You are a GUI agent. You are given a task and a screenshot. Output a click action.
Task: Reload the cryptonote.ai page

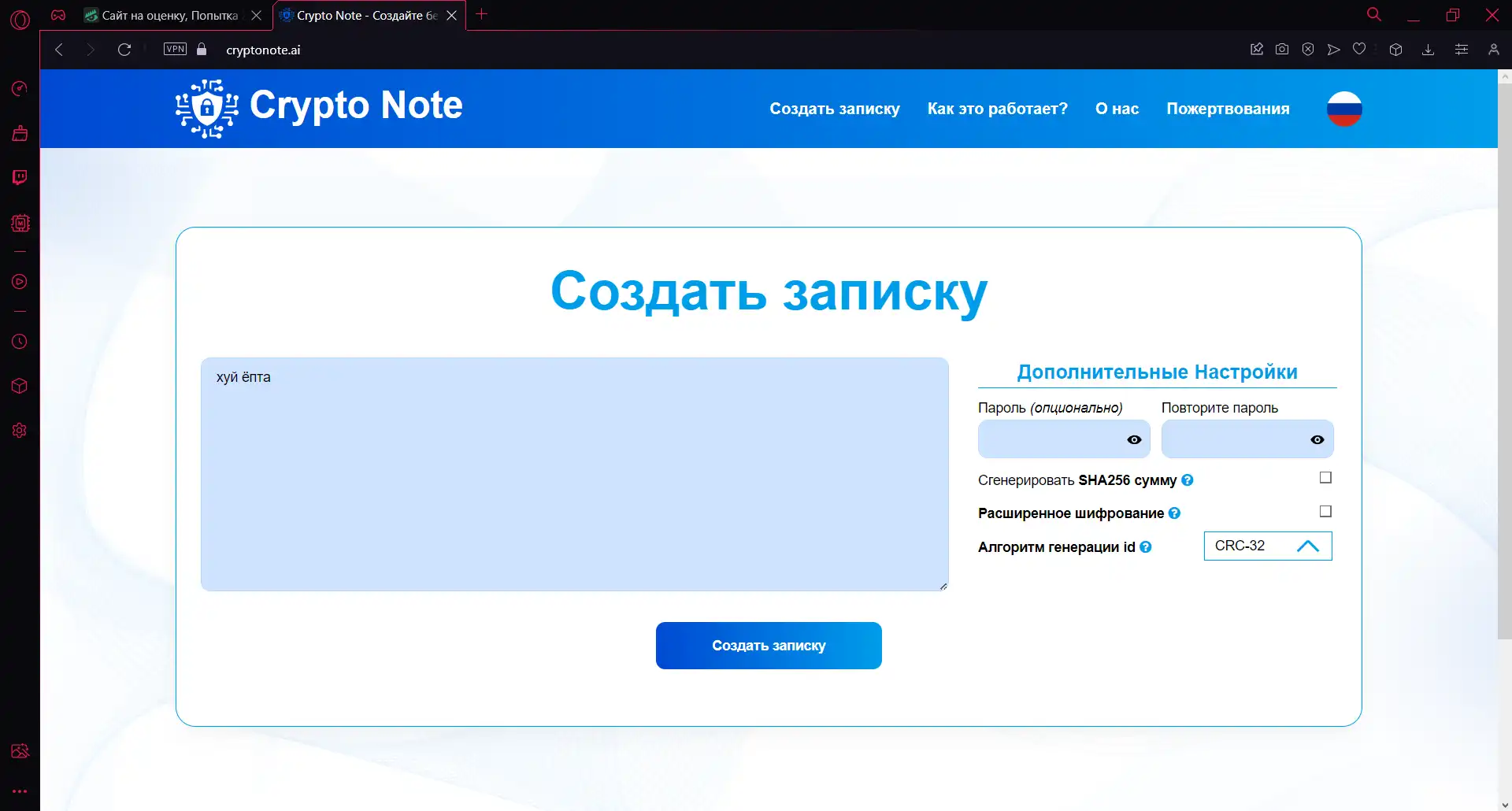click(x=124, y=50)
